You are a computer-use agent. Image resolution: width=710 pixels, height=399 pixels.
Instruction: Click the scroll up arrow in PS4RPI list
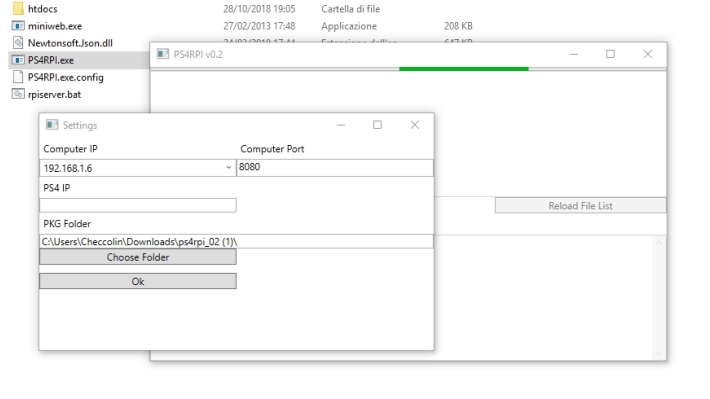[659, 243]
